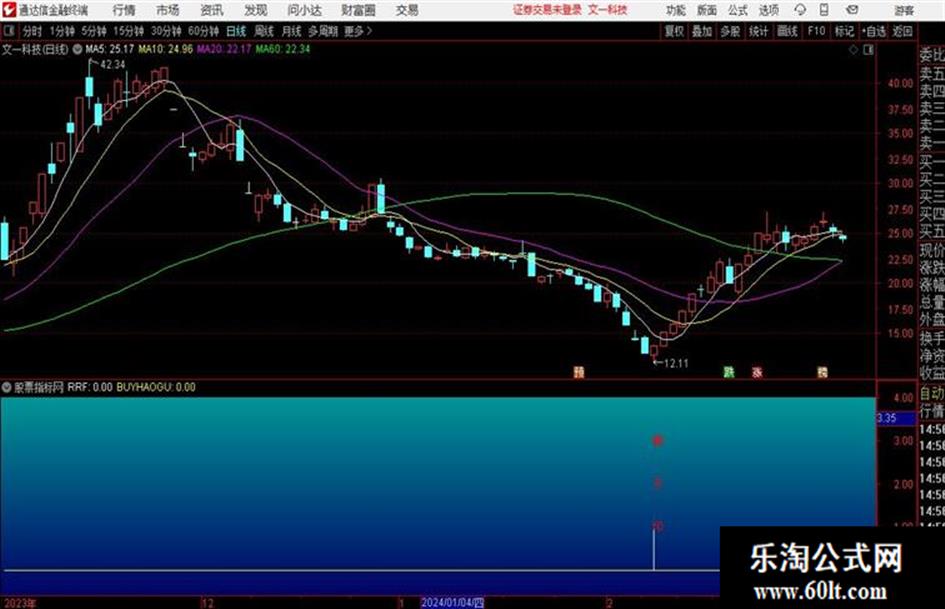Viewport: 945px width, 609px height.
Task: Switch to 周线 weekly period tab
Action: [264, 31]
